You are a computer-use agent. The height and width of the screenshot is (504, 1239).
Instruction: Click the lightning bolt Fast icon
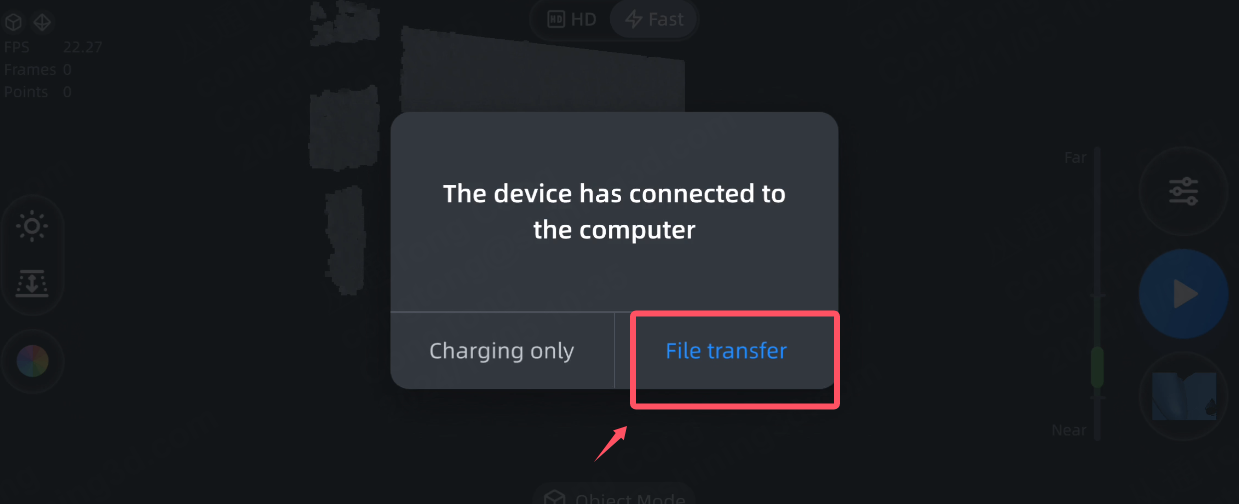[633, 19]
